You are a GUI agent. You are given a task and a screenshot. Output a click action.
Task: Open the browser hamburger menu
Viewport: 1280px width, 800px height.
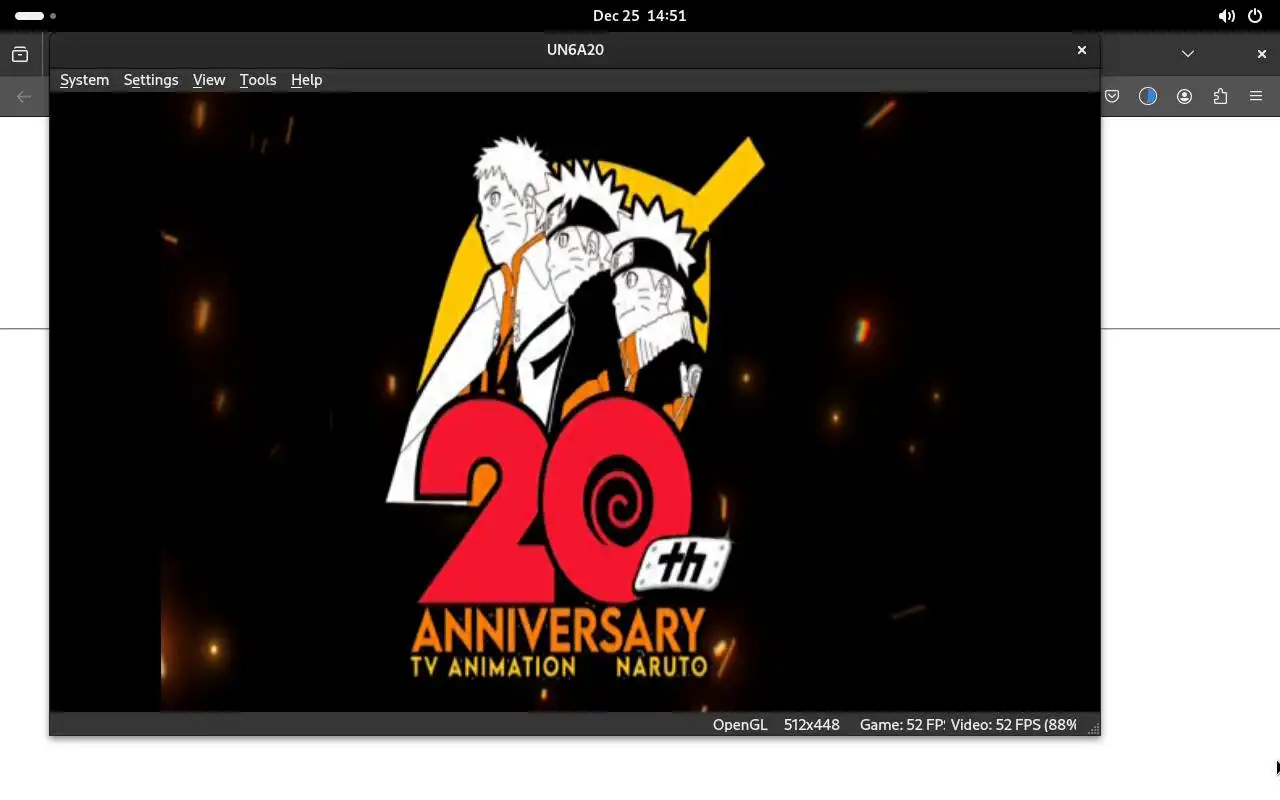point(1256,96)
